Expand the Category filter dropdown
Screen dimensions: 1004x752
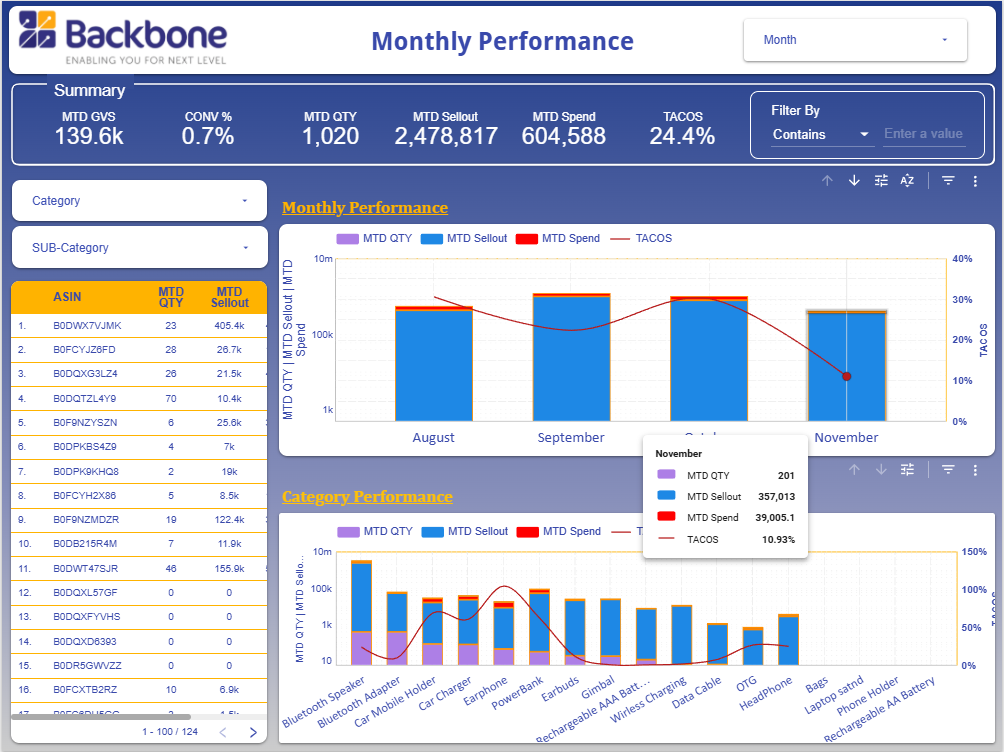tap(139, 201)
